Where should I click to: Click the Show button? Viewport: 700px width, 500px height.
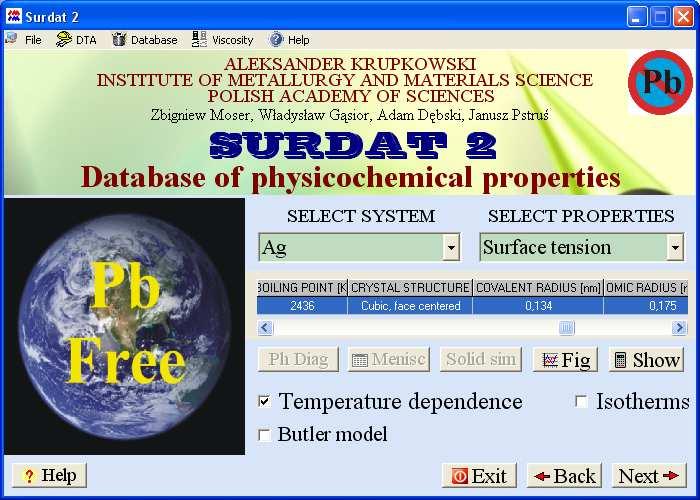coord(646,359)
